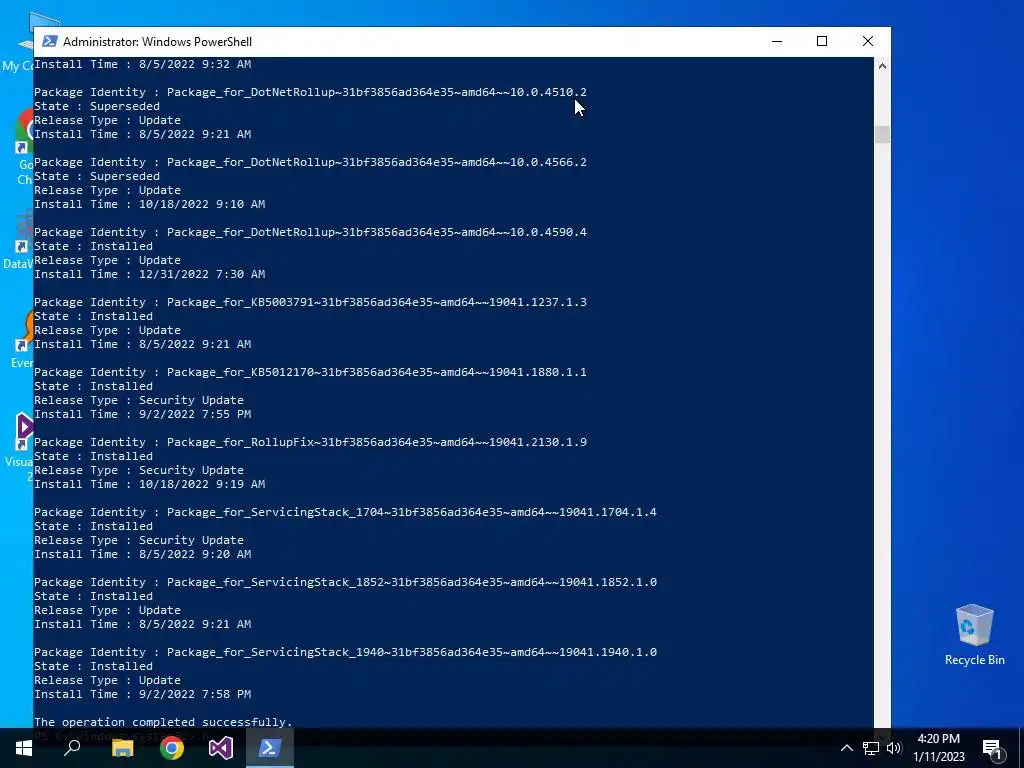Click the PowerShell icon in the title bar
1024x768 pixels.
(x=49, y=41)
